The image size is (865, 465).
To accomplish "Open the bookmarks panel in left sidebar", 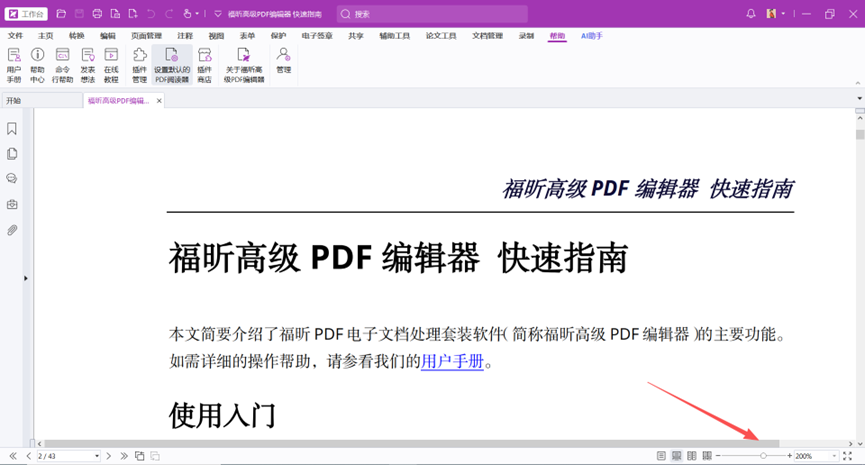I will point(12,129).
